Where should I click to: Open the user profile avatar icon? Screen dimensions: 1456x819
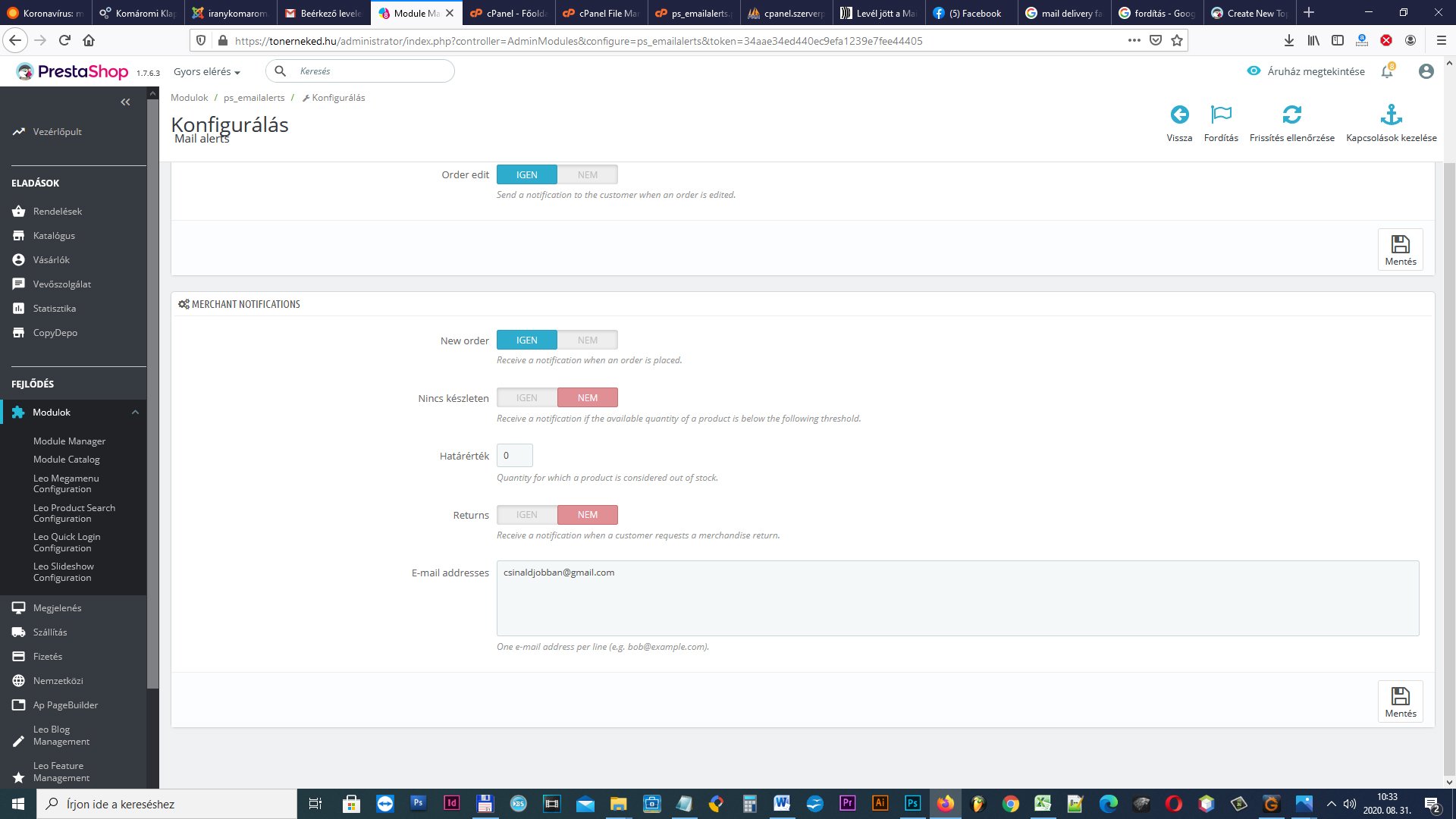click(x=1426, y=71)
